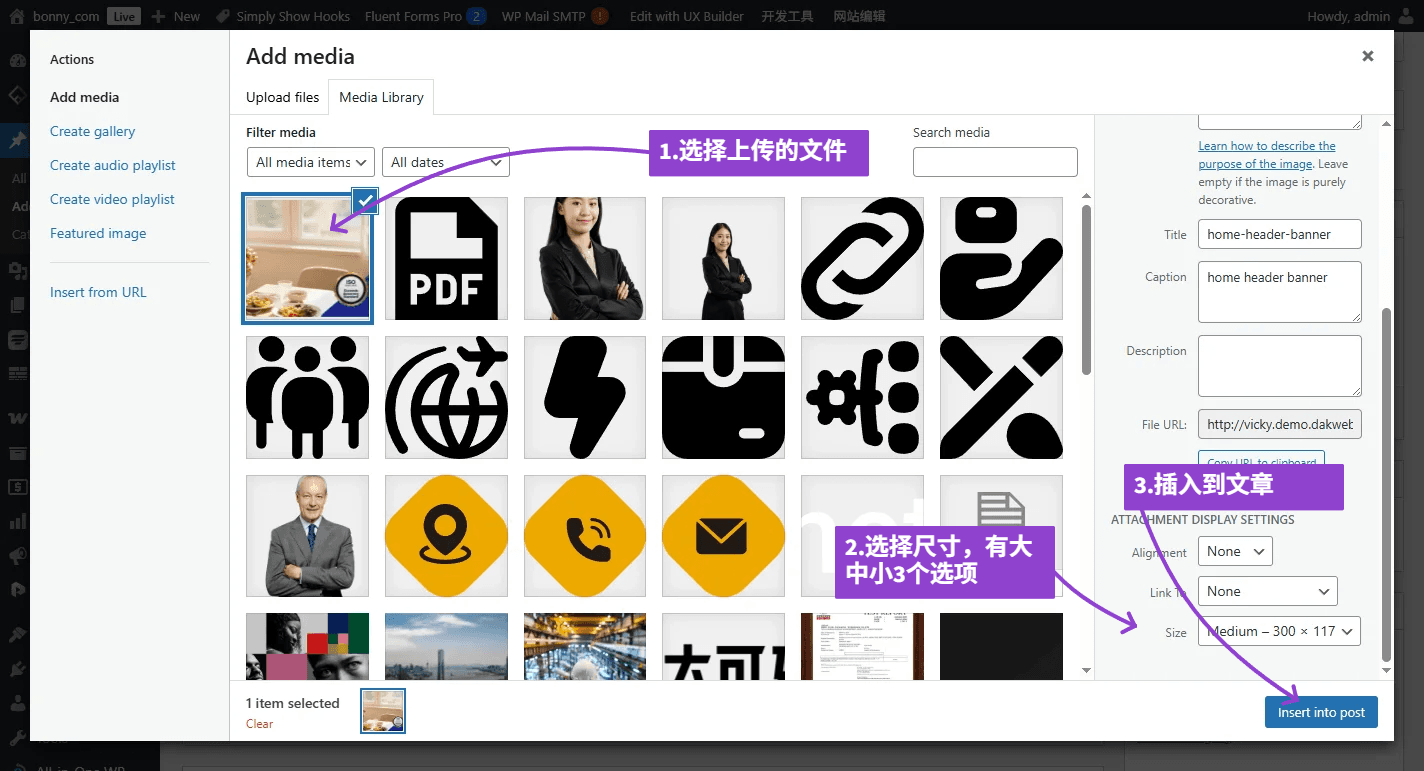Select the PDF file icon in media library
Viewport: 1424px width, 771px height.
[x=445, y=258]
